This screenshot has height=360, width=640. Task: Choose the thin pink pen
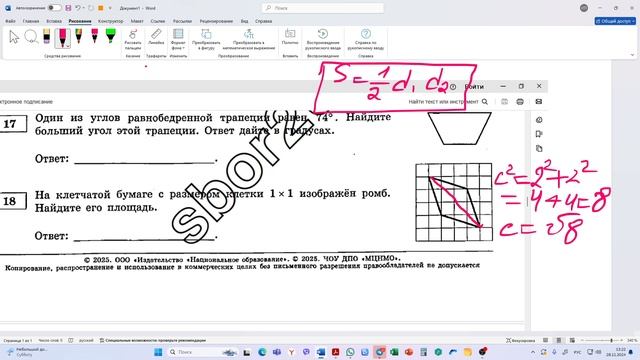[x=95, y=36]
